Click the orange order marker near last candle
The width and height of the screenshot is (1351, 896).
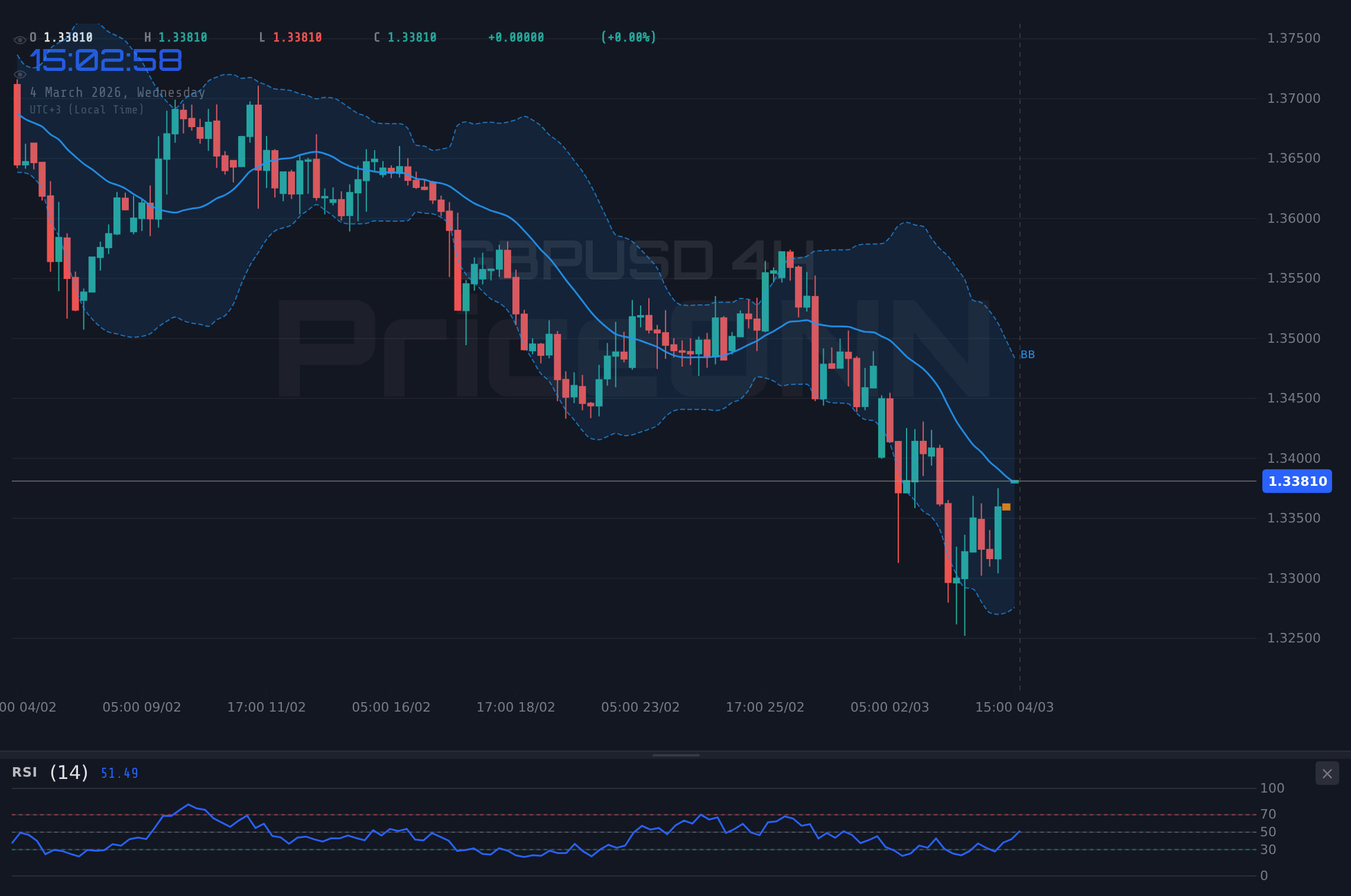1005,507
